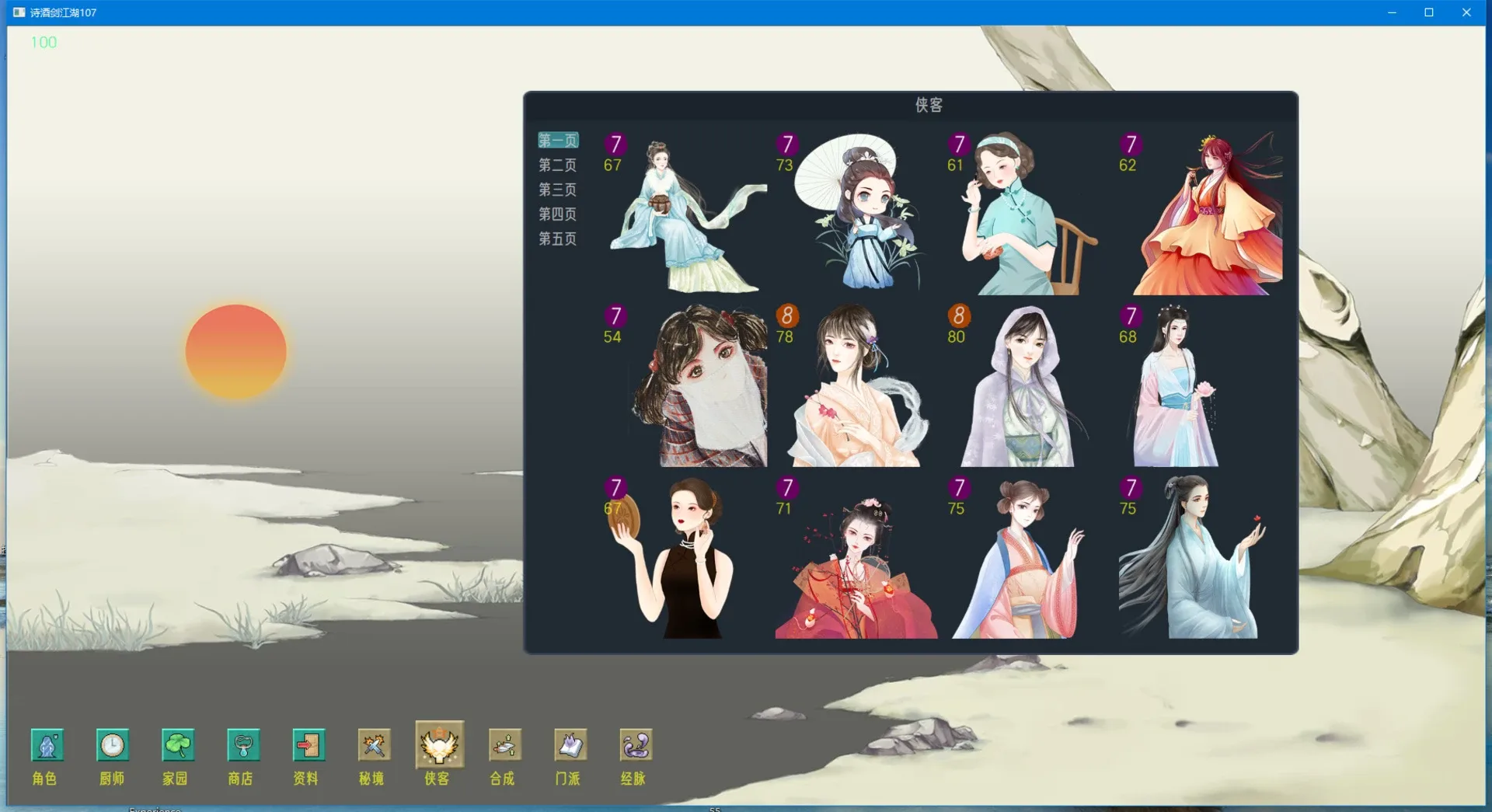
Task: Switch to page 第二页
Action: point(557,165)
